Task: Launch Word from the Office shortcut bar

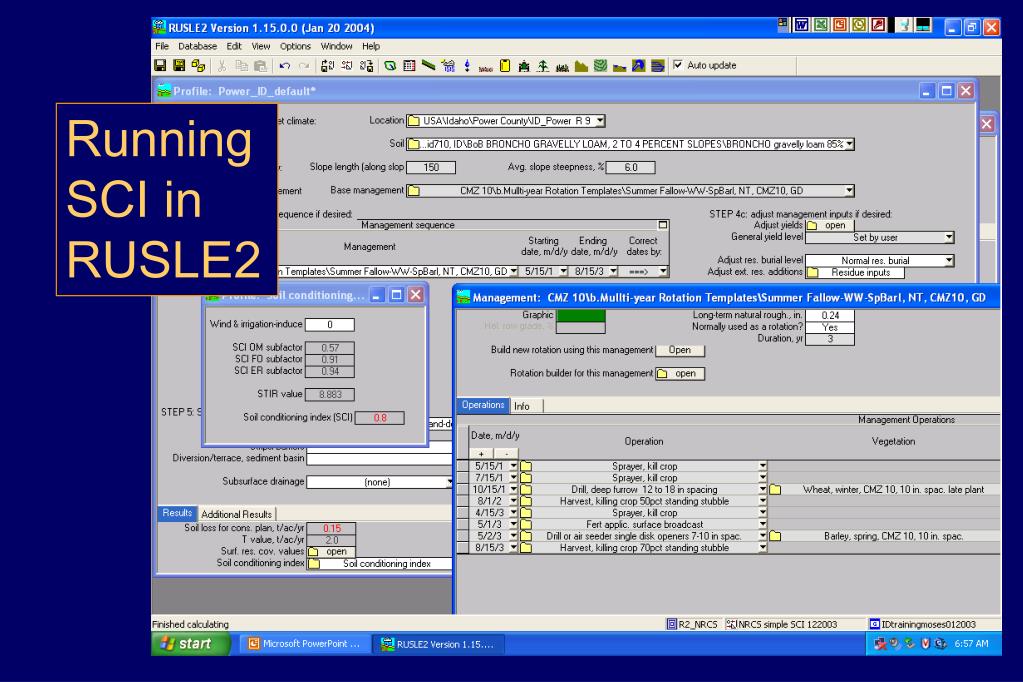Action: tap(801, 25)
